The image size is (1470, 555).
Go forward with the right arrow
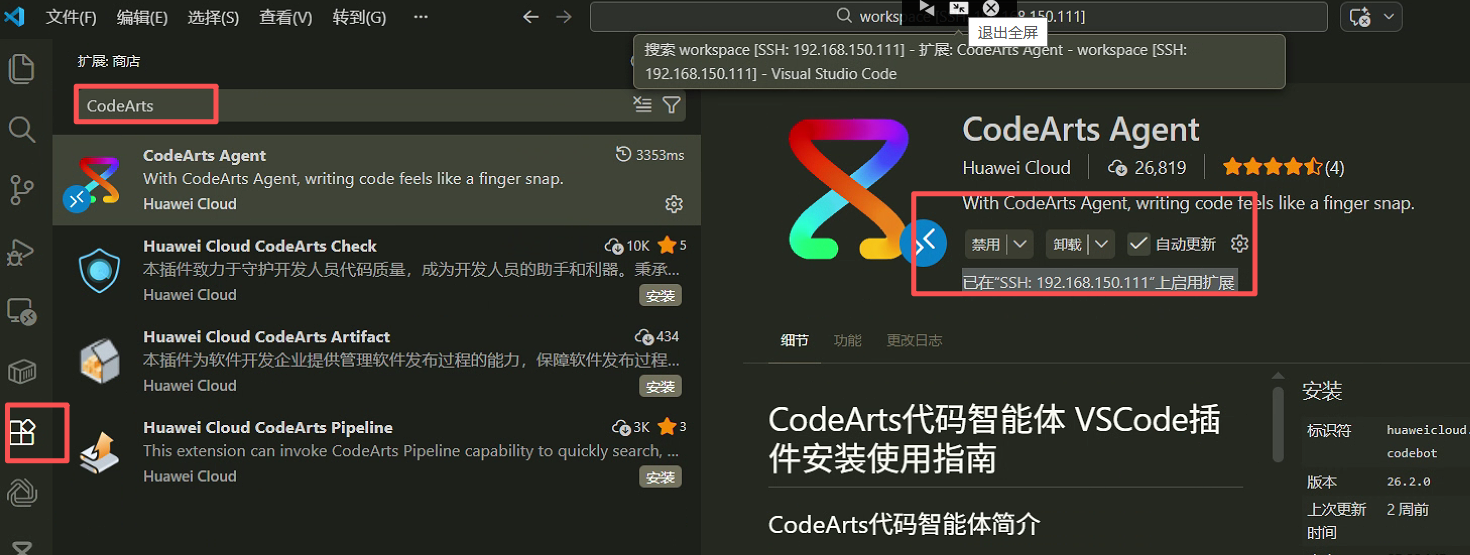click(564, 17)
